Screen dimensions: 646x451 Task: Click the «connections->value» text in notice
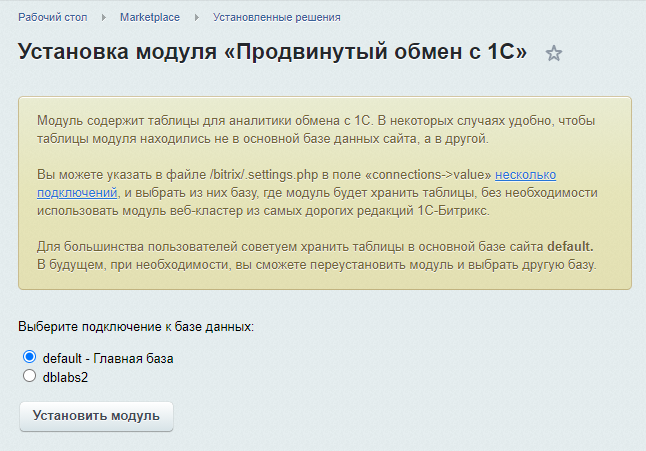pos(426,174)
